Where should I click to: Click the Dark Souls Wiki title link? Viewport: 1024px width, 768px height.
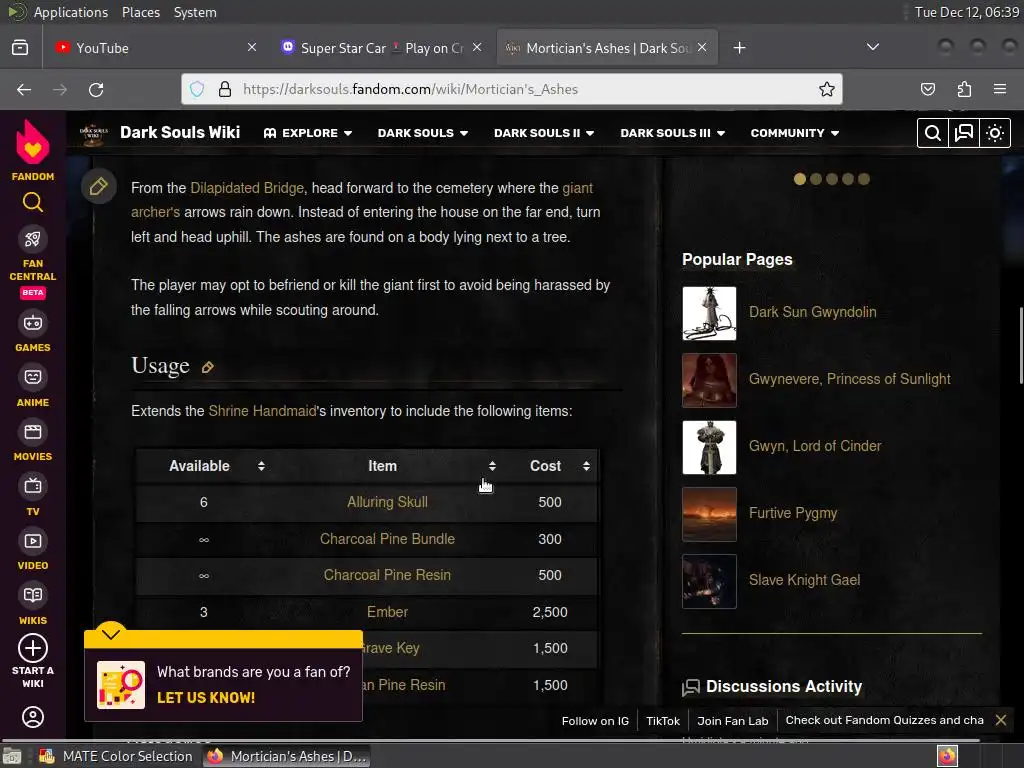pos(180,133)
